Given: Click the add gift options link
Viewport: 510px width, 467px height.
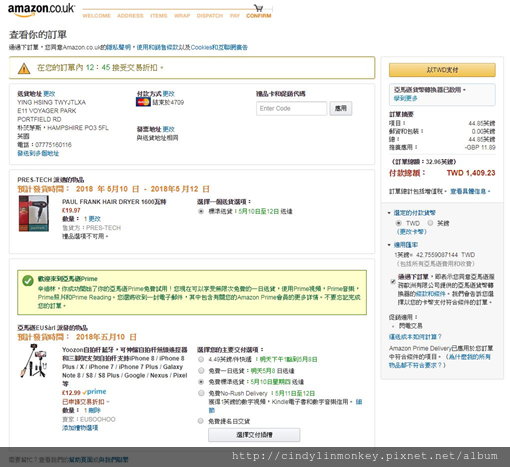Looking at the screenshot, I should [x=80, y=428].
